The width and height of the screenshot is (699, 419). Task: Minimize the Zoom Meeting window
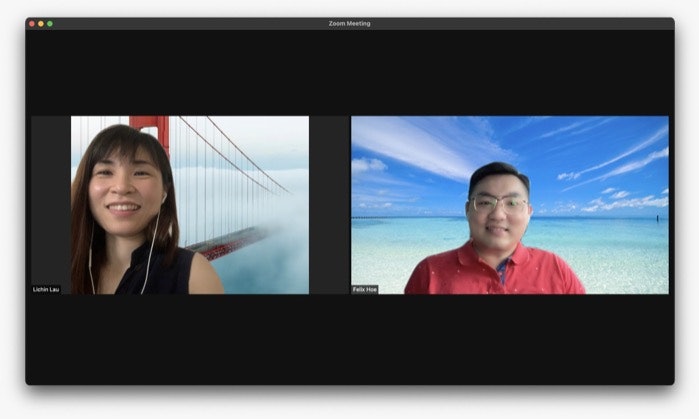pos(41,23)
